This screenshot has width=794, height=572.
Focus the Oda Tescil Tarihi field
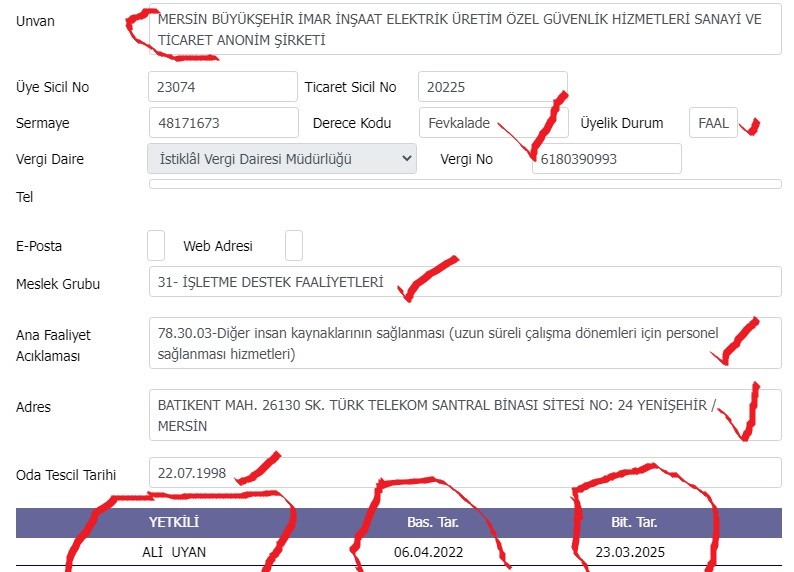(465, 473)
